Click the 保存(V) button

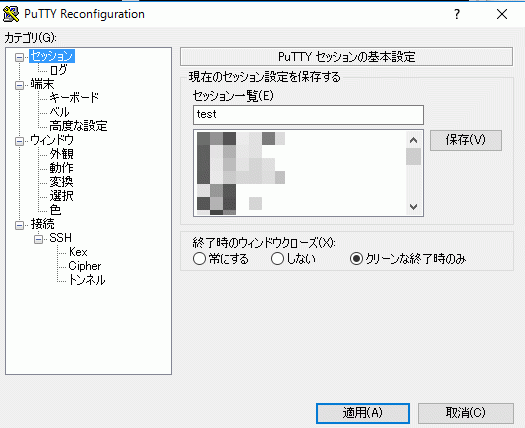(466, 140)
